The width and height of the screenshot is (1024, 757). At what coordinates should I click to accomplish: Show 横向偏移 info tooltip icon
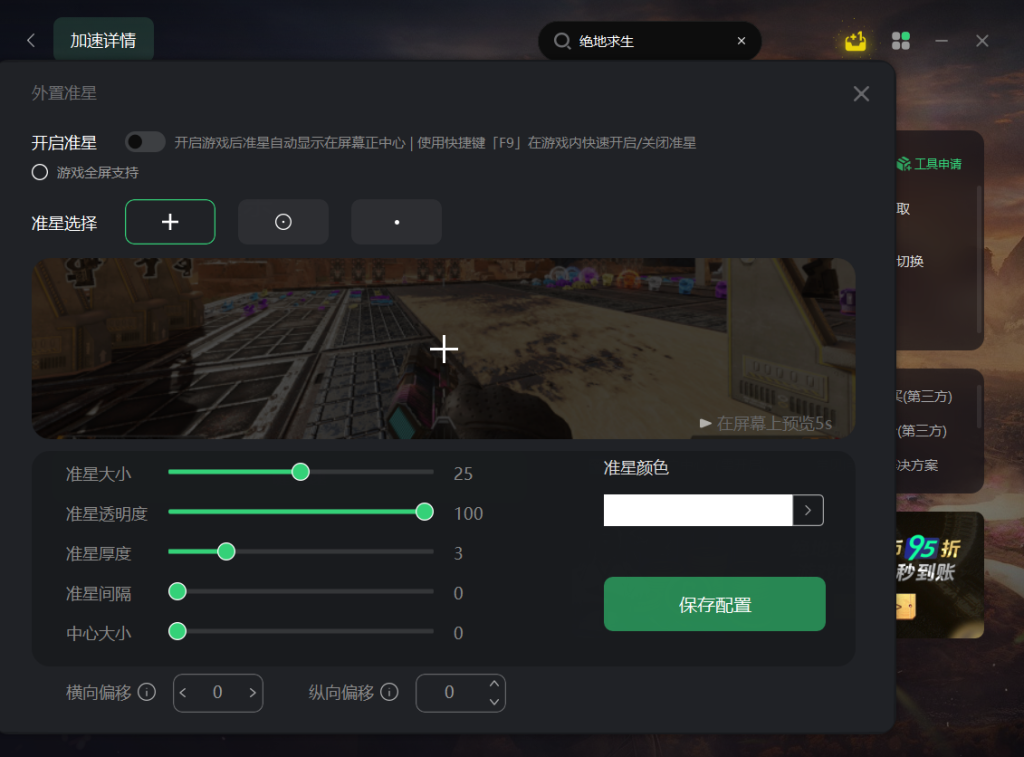click(x=147, y=692)
